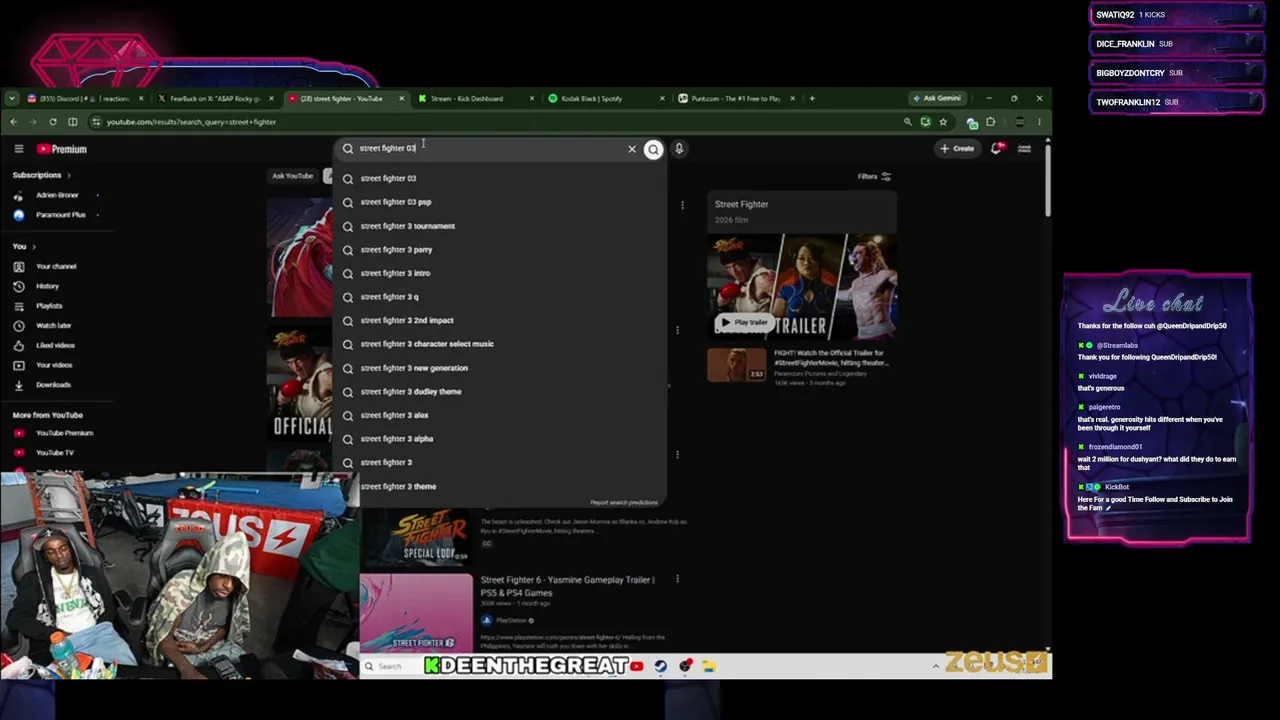Play the Street Fighter 2026 film trailer
The width and height of the screenshot is (1280, 720).
pyautogui.click(x=746, y=323)
